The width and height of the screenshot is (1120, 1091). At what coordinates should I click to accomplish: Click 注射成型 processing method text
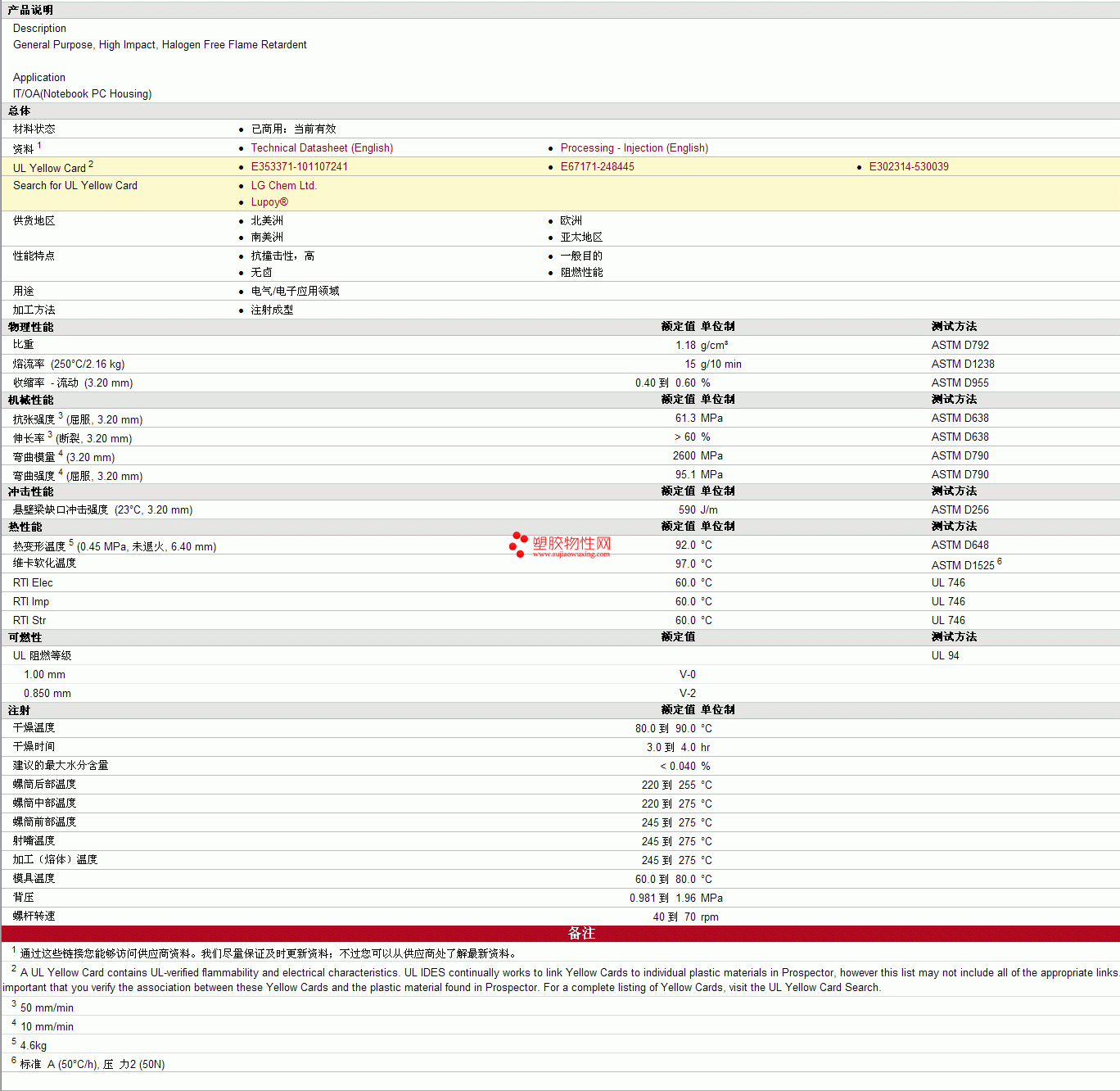(x=272, y=310)
